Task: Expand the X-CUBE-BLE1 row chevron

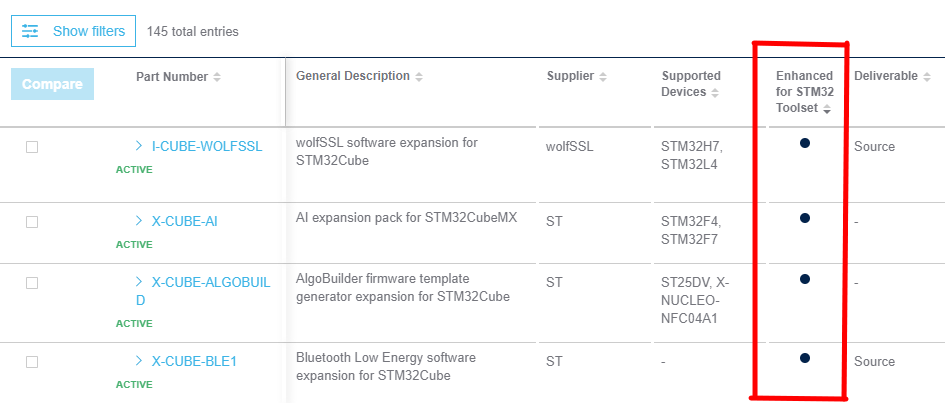Action: [x=139, y=361]
